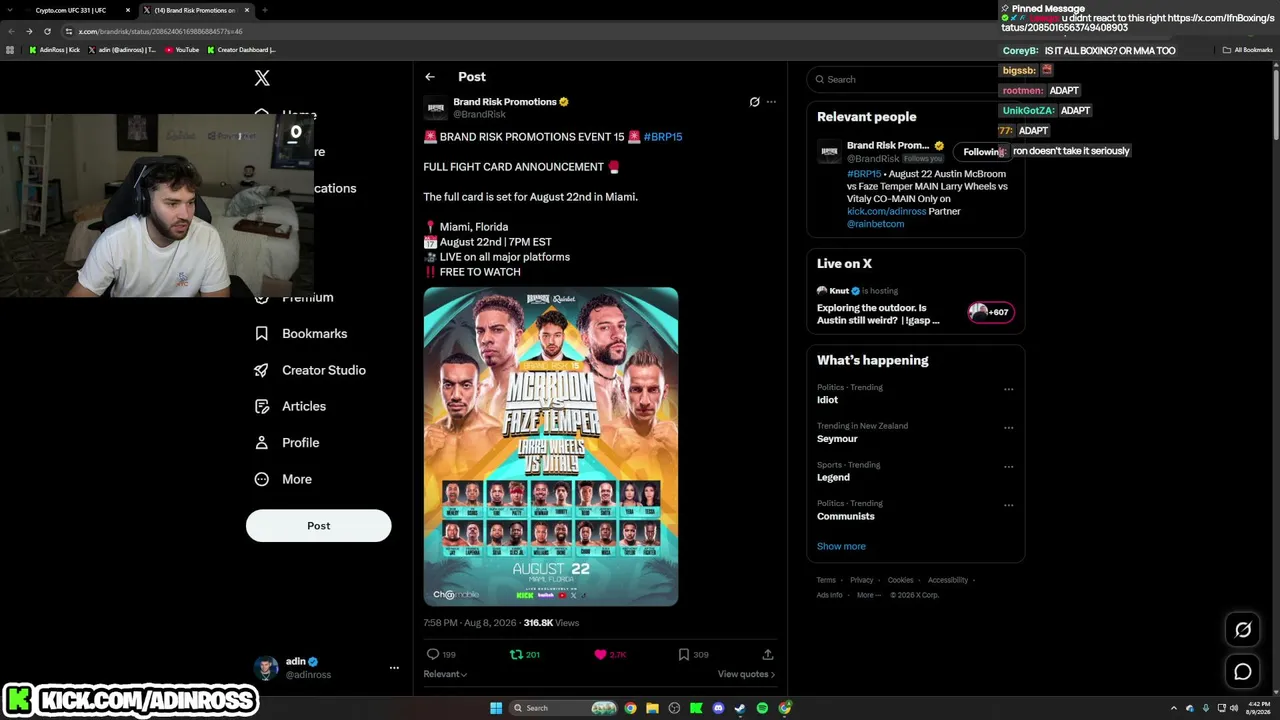The image size is (1280, 720).
Task: Open the Bookmarks sidebar item
Action: click(x=302, y=334)
